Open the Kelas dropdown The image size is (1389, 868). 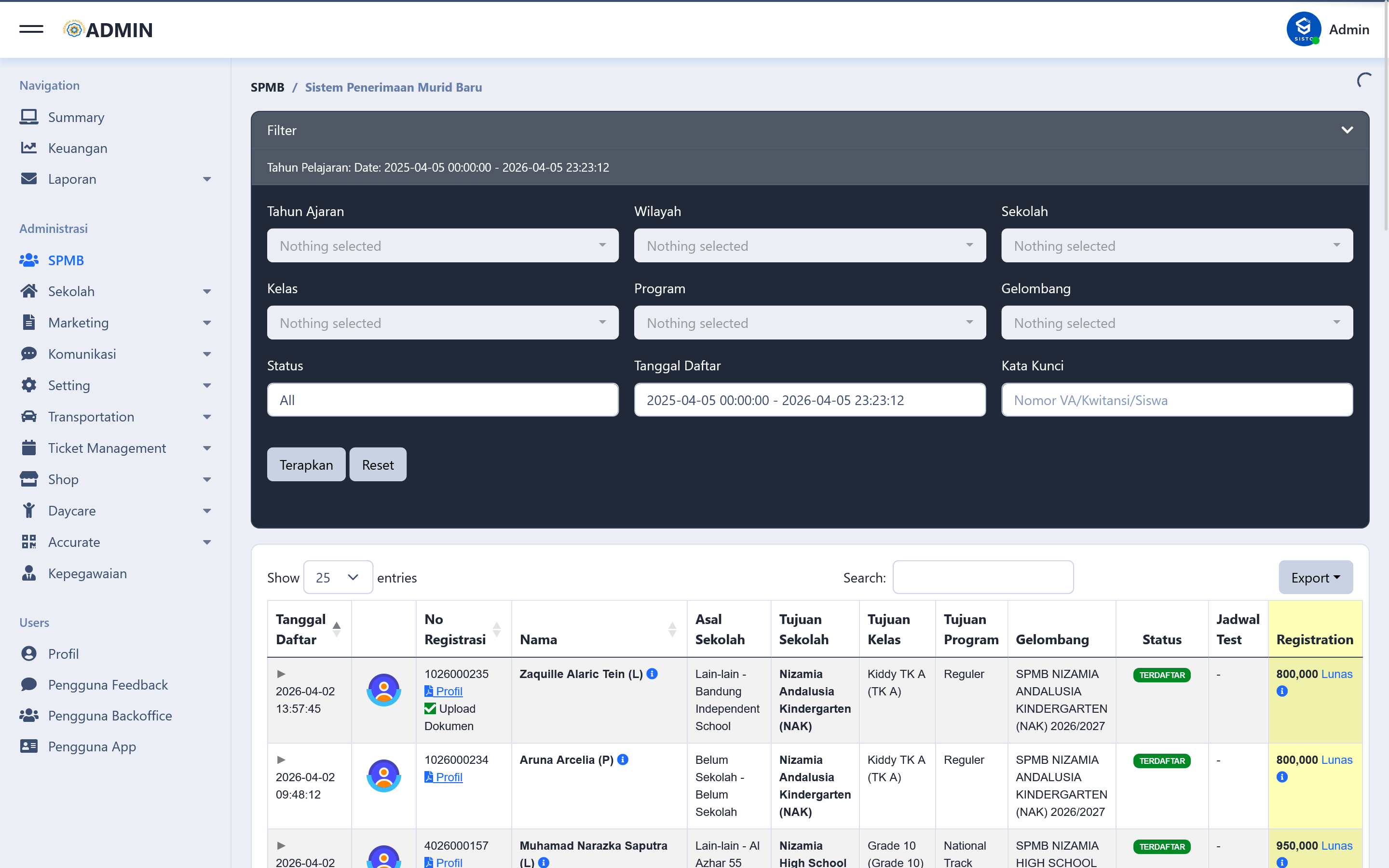443,323
